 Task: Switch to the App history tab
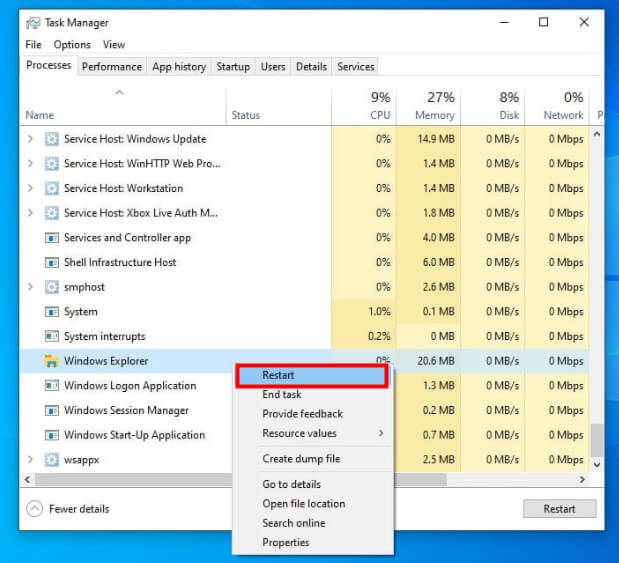[179, 67]
